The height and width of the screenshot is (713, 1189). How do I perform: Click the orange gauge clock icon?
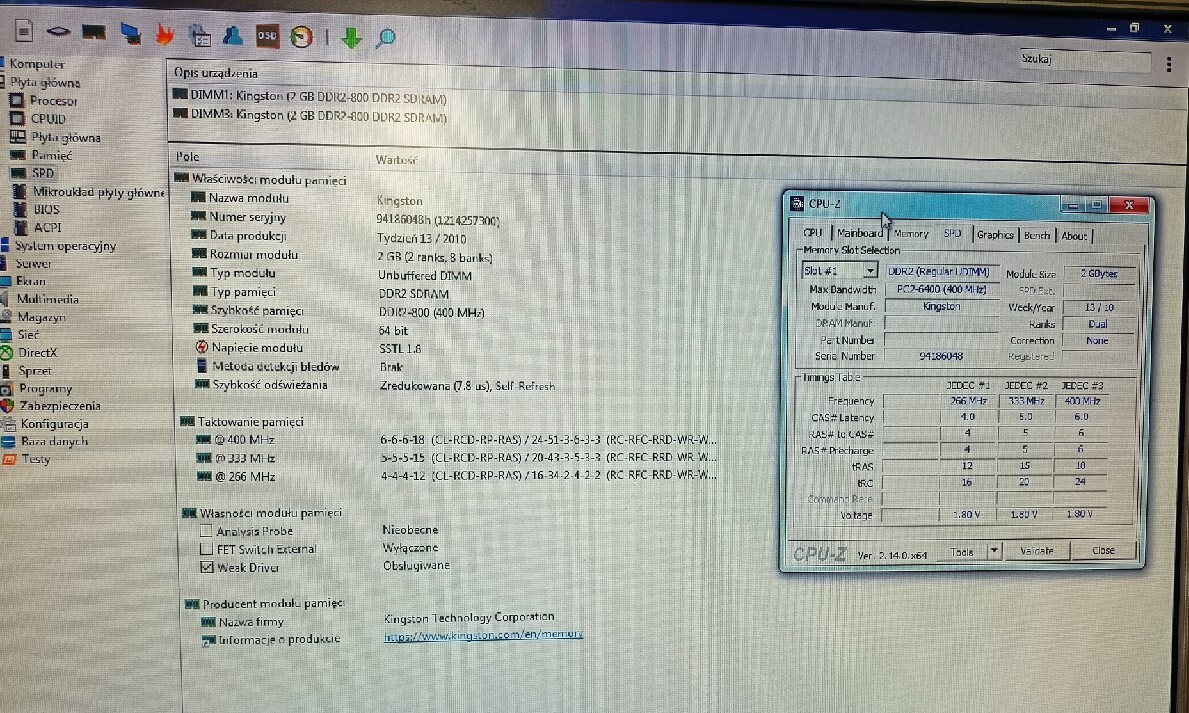[302, 36]
